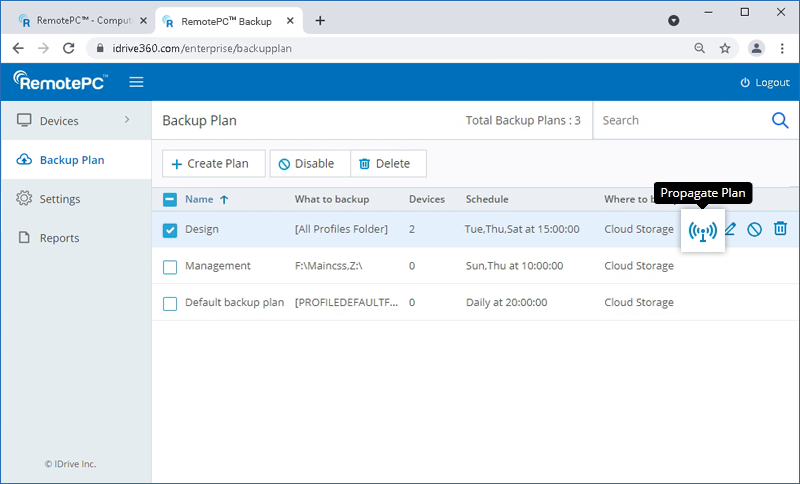Open Reports in the sidebar
This screenshot has height=484, width=800.
59,238
